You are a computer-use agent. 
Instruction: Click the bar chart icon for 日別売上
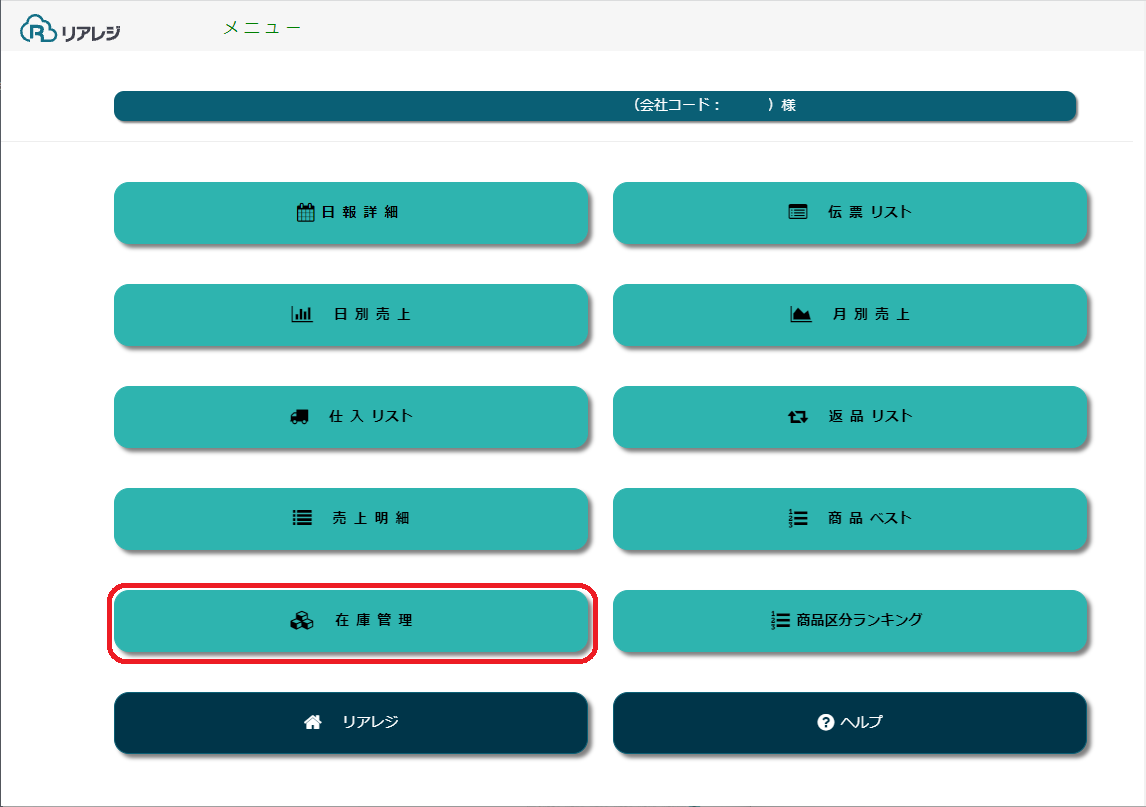tap(302, 314)
